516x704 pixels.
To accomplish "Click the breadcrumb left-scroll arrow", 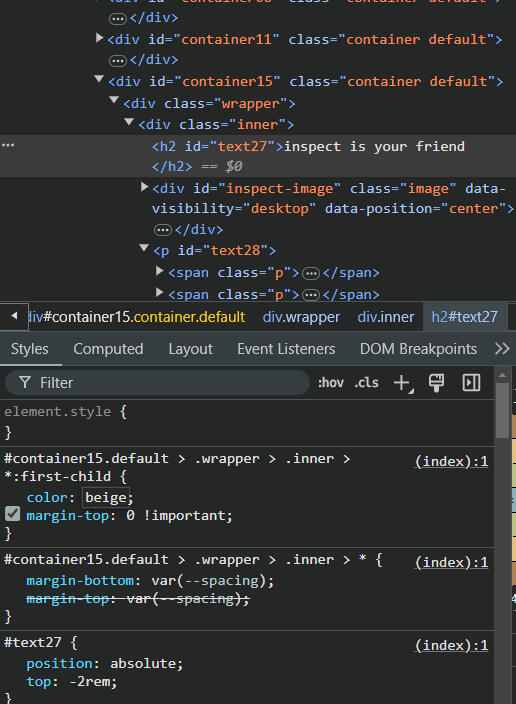I will tap(14, 317).
